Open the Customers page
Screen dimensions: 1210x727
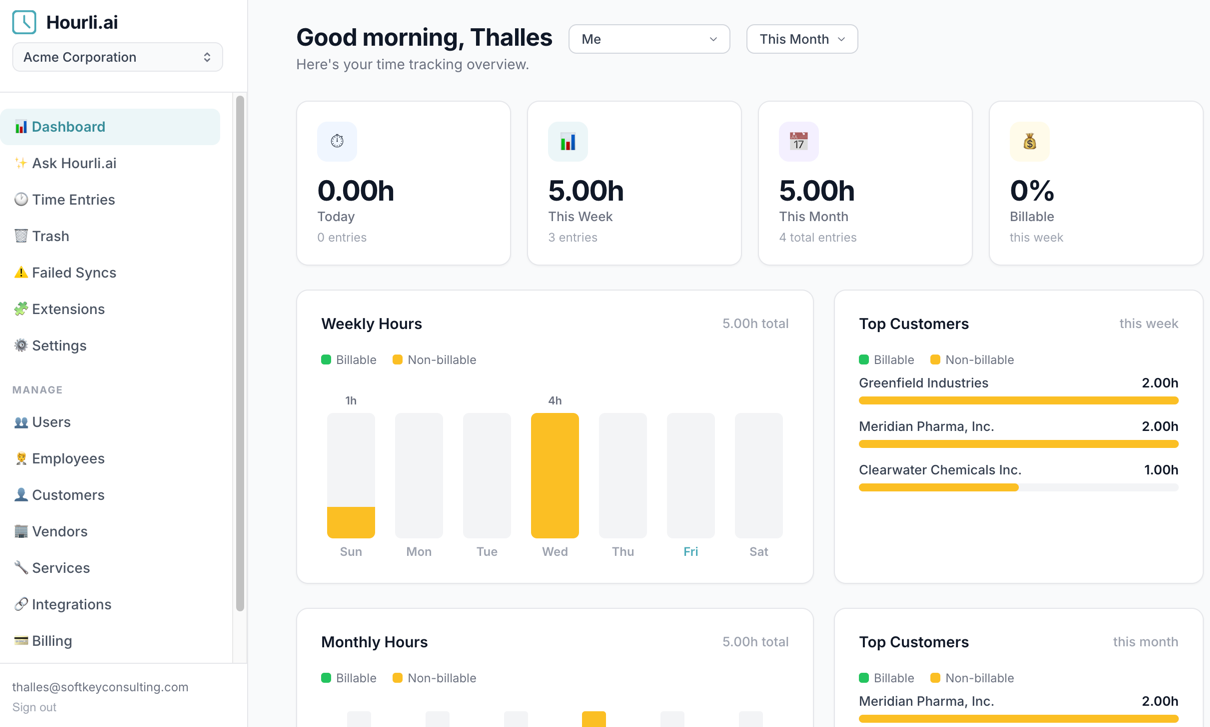(x=66, y=494)
